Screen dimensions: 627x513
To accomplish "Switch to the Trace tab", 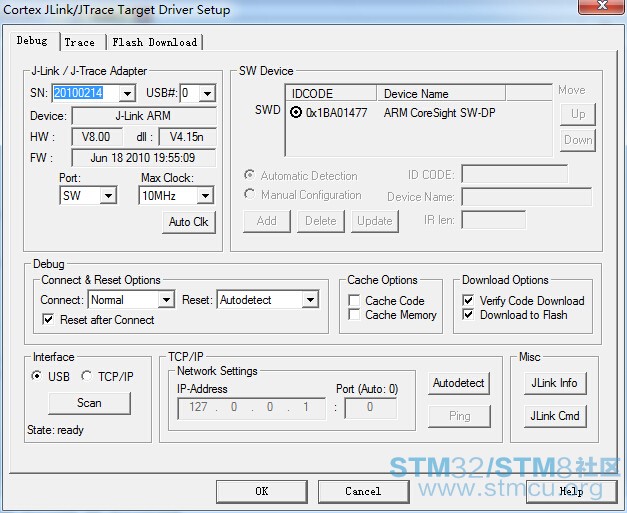I will (80, 42).
